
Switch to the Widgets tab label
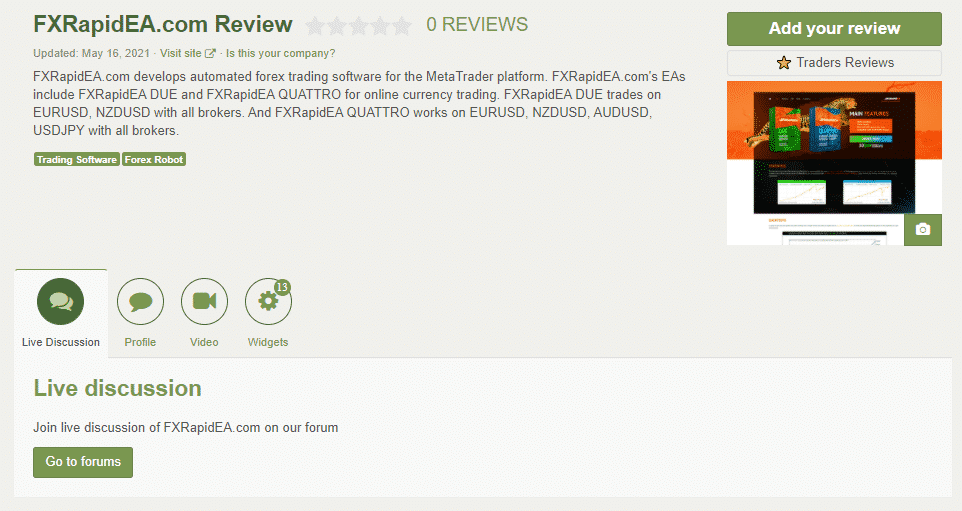(268, 342)
